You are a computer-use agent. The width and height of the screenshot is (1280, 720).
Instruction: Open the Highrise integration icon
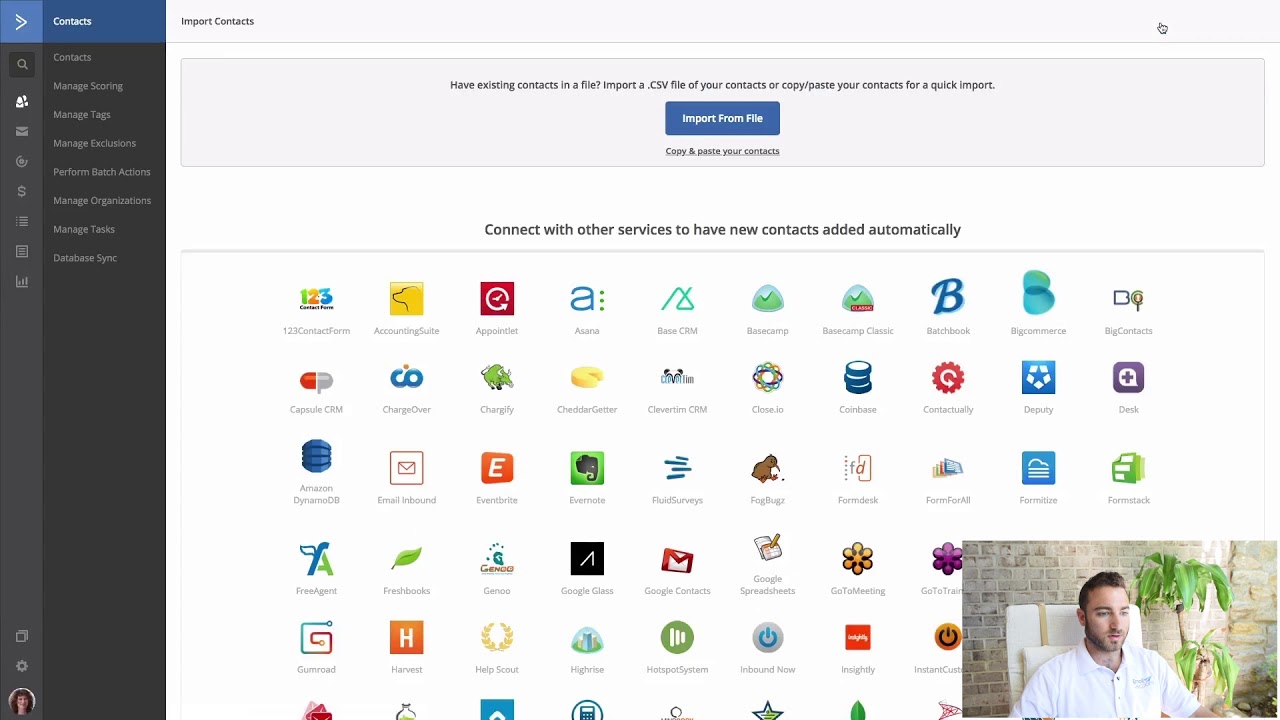(x=587, y=639)
